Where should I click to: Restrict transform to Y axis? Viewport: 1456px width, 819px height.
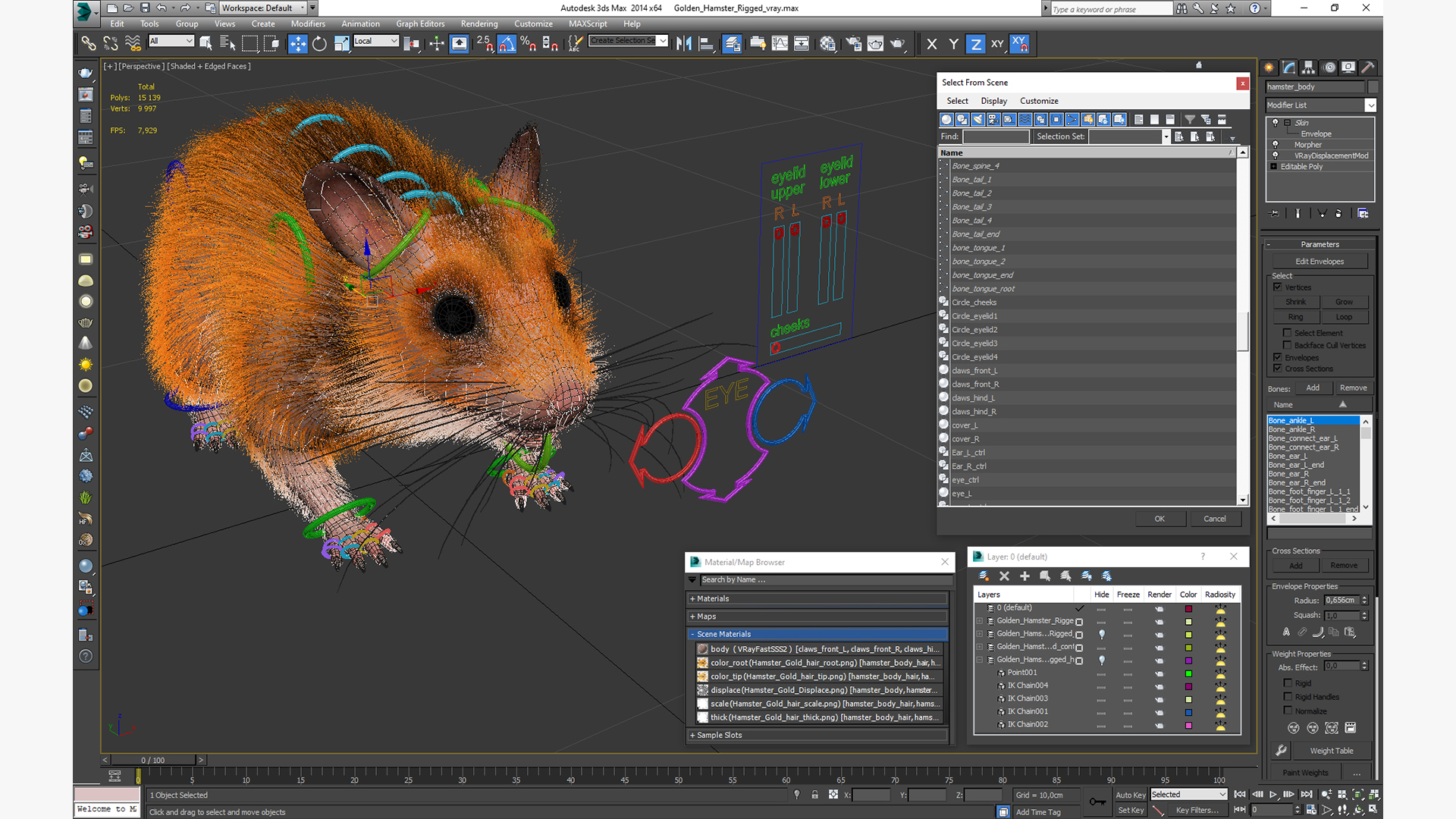point(954,43)
